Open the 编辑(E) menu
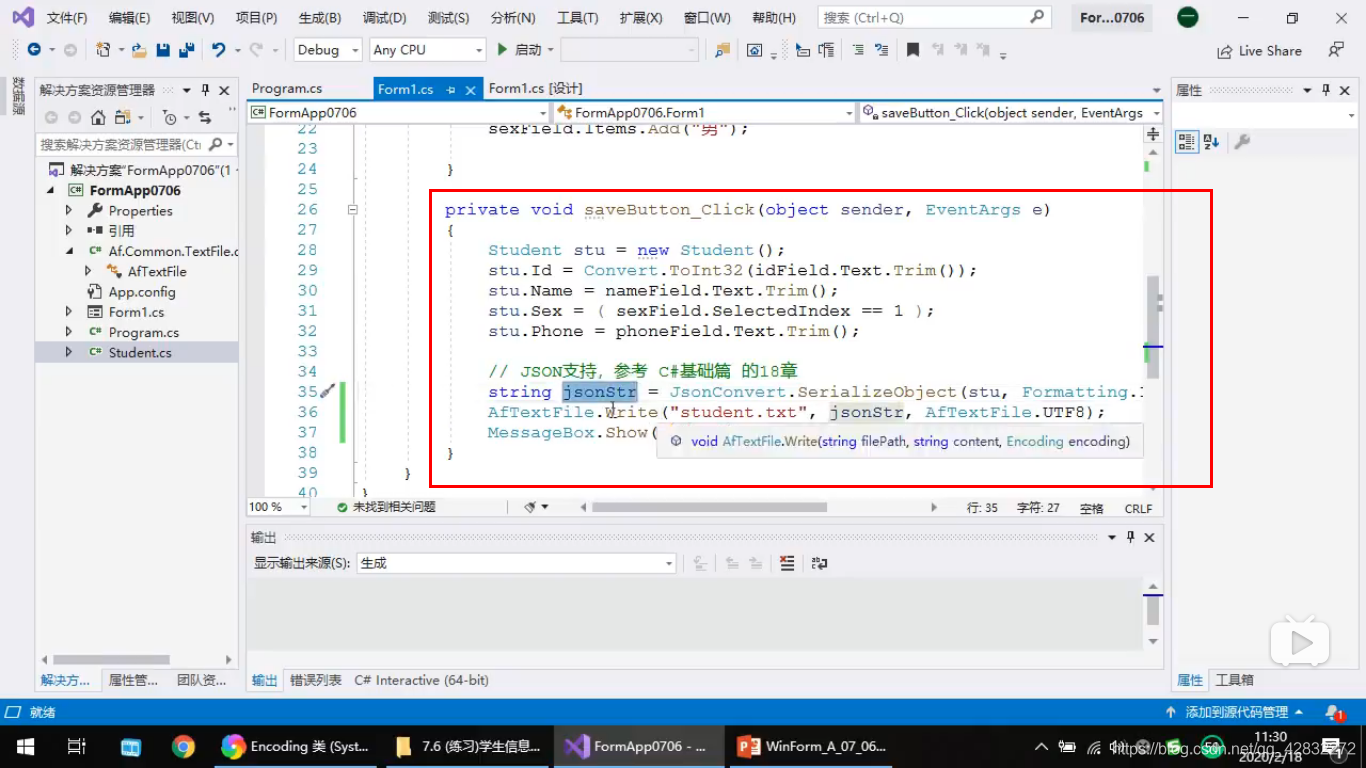 (x=129, y=18)
